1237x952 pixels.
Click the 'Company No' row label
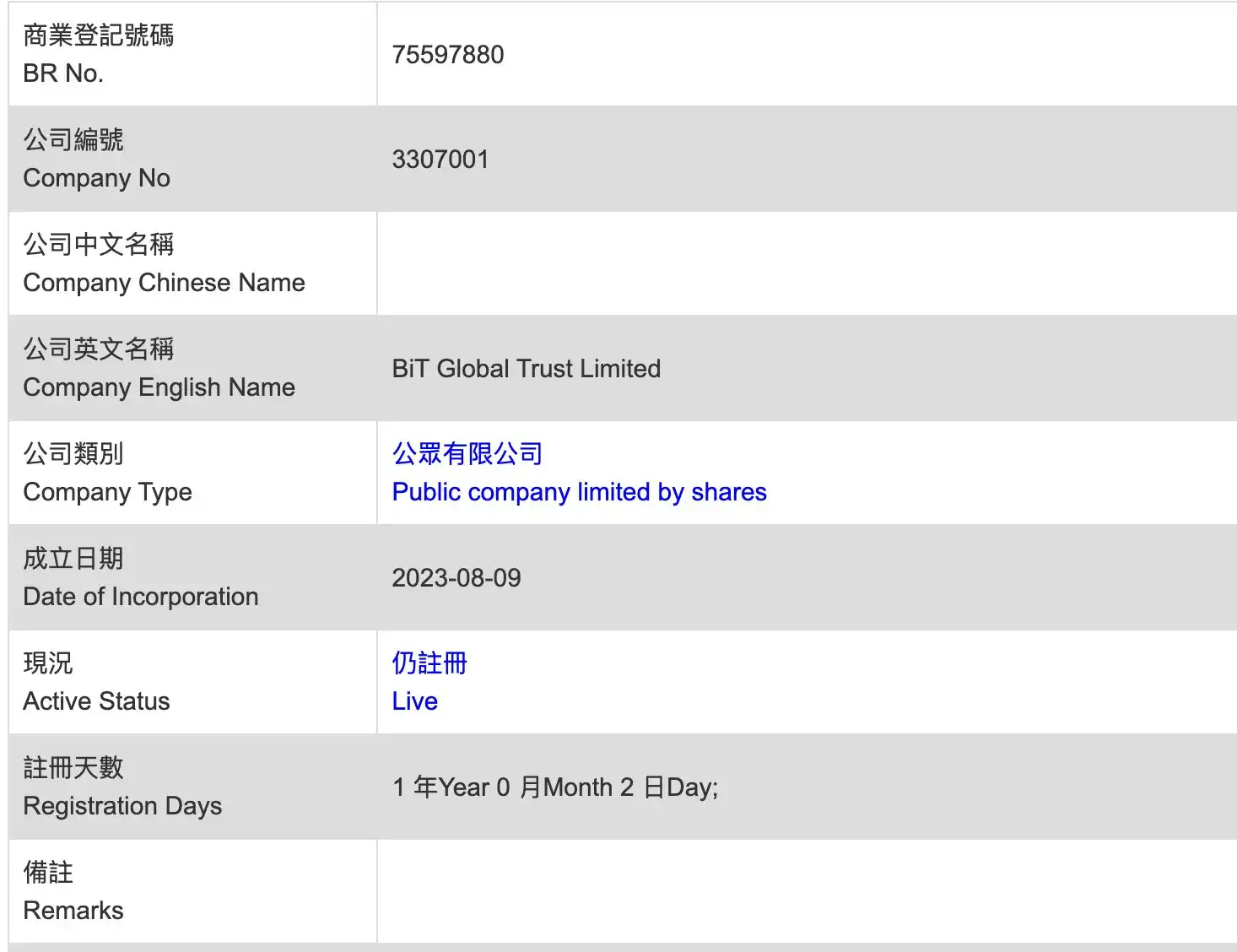(x=96, y=178)
